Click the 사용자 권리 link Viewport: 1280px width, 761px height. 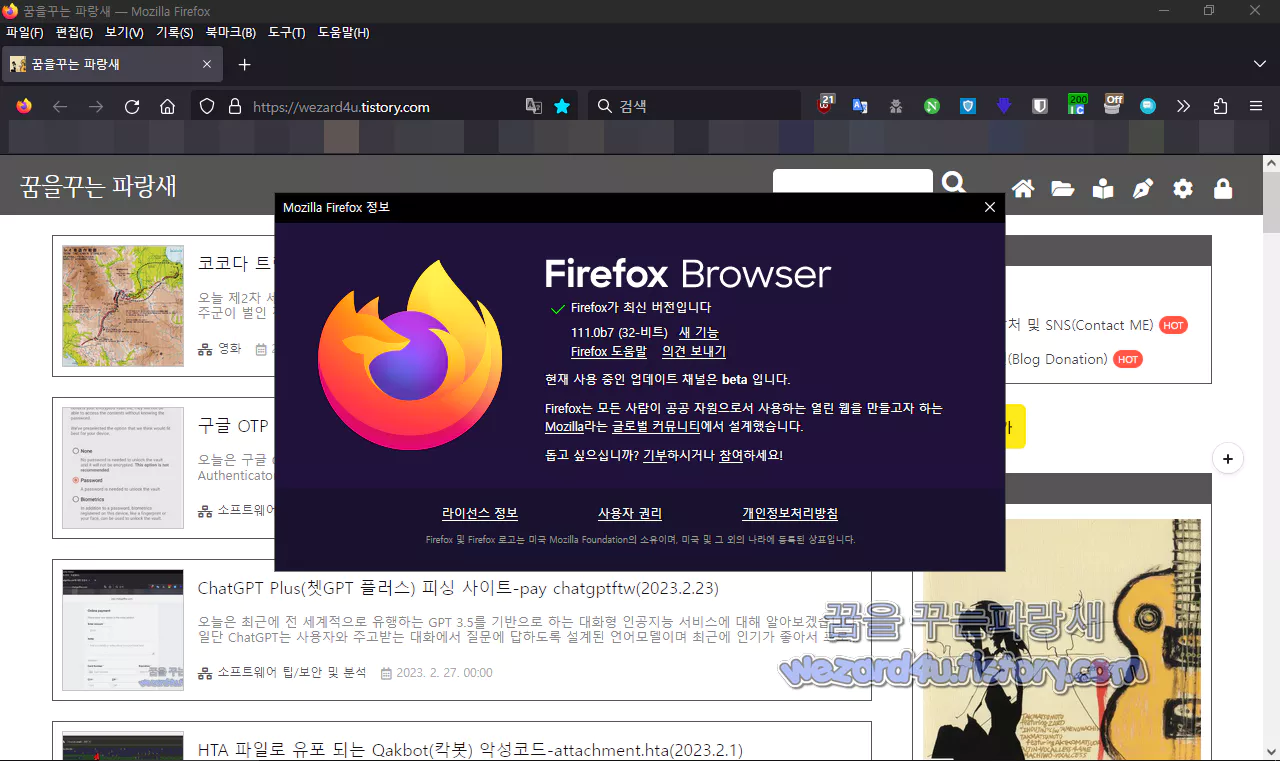(630, 513)
